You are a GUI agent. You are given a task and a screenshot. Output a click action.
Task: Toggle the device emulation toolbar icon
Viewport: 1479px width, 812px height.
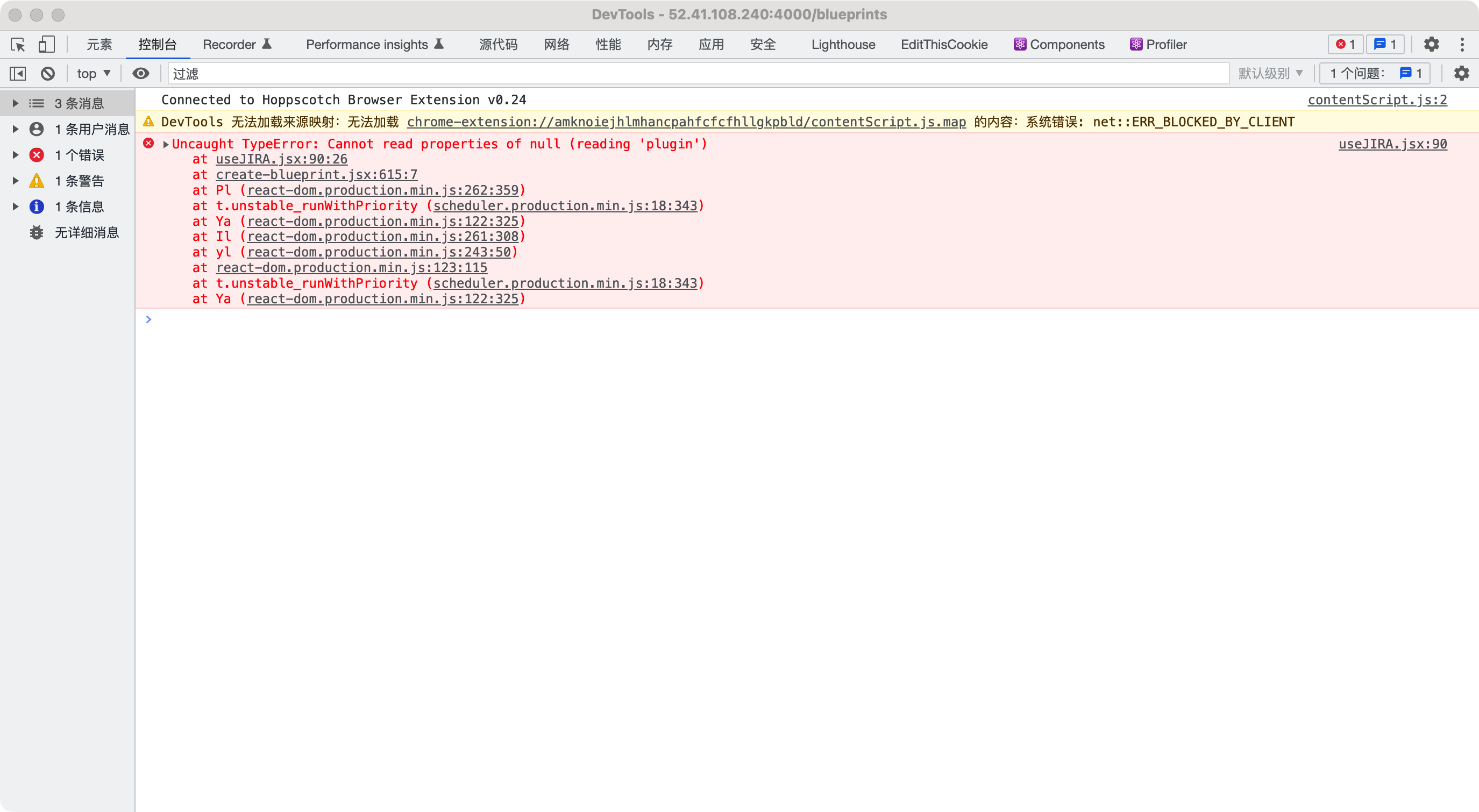pyautogui.click(x=46, y=44)
